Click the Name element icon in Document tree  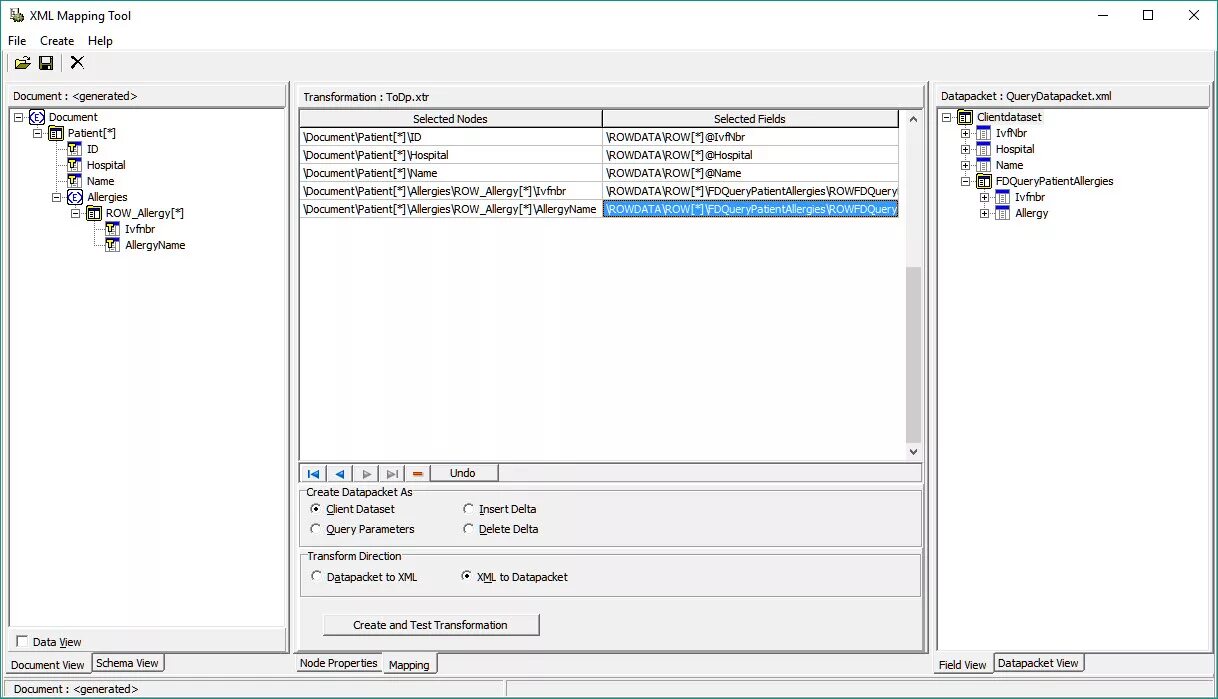(75, 181)
